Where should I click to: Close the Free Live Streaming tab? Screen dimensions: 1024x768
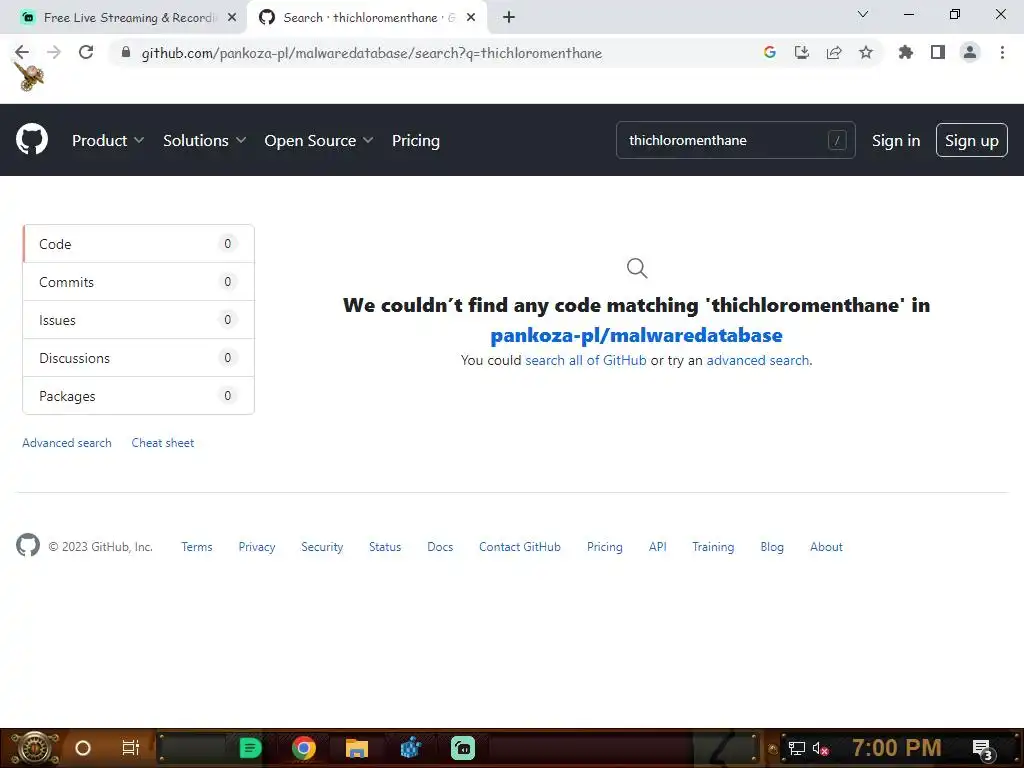click(232, 18)
